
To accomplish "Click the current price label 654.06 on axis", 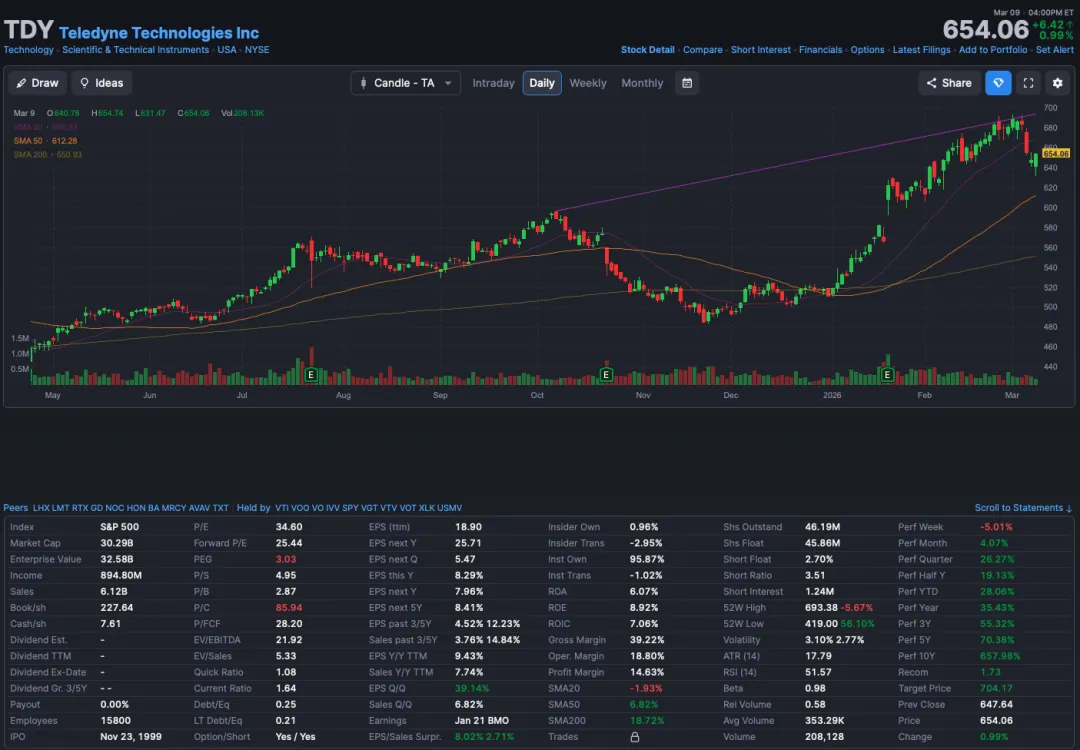I will point(1056,154).
